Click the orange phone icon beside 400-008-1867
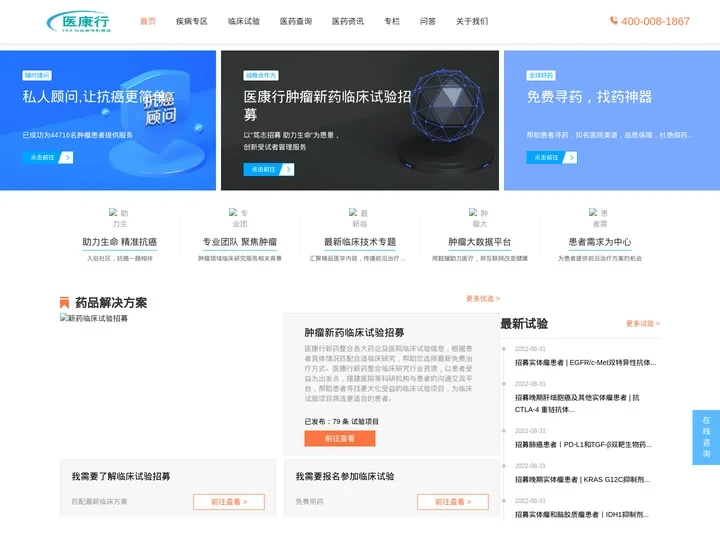720x540 pixels. 613,21
